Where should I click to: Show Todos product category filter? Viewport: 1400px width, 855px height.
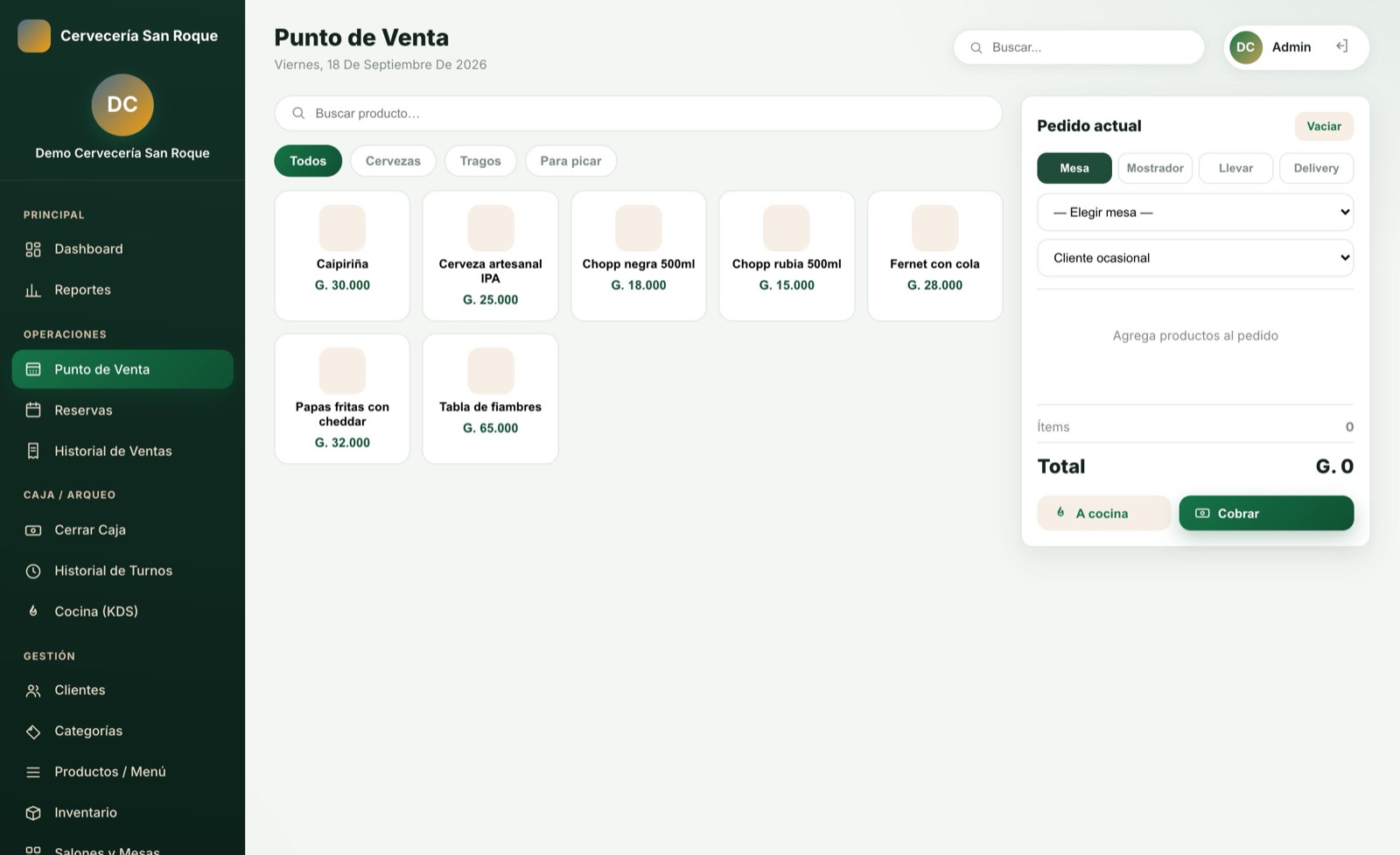[x=308, y=161]
